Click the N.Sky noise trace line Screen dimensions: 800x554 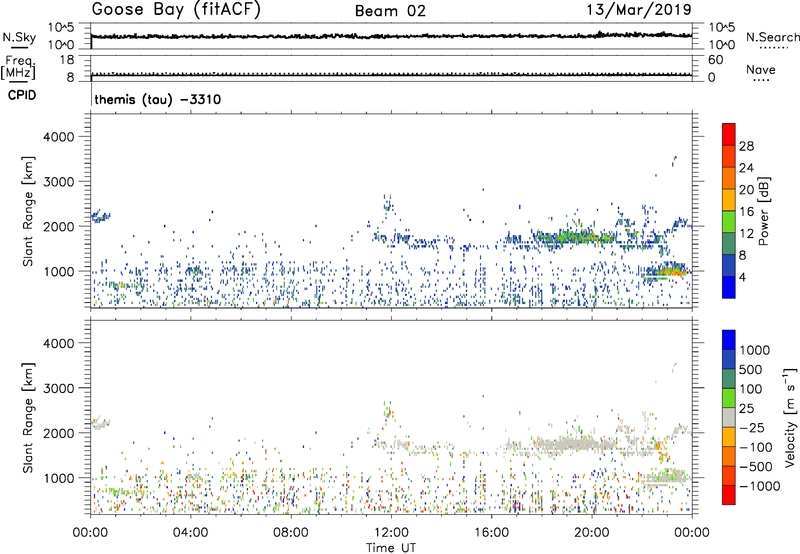[x=391, y=36]
